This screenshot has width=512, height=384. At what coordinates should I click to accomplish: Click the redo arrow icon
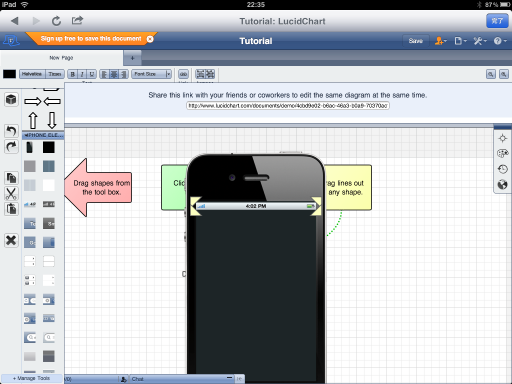pyautogui.click(x=11, y=147)
